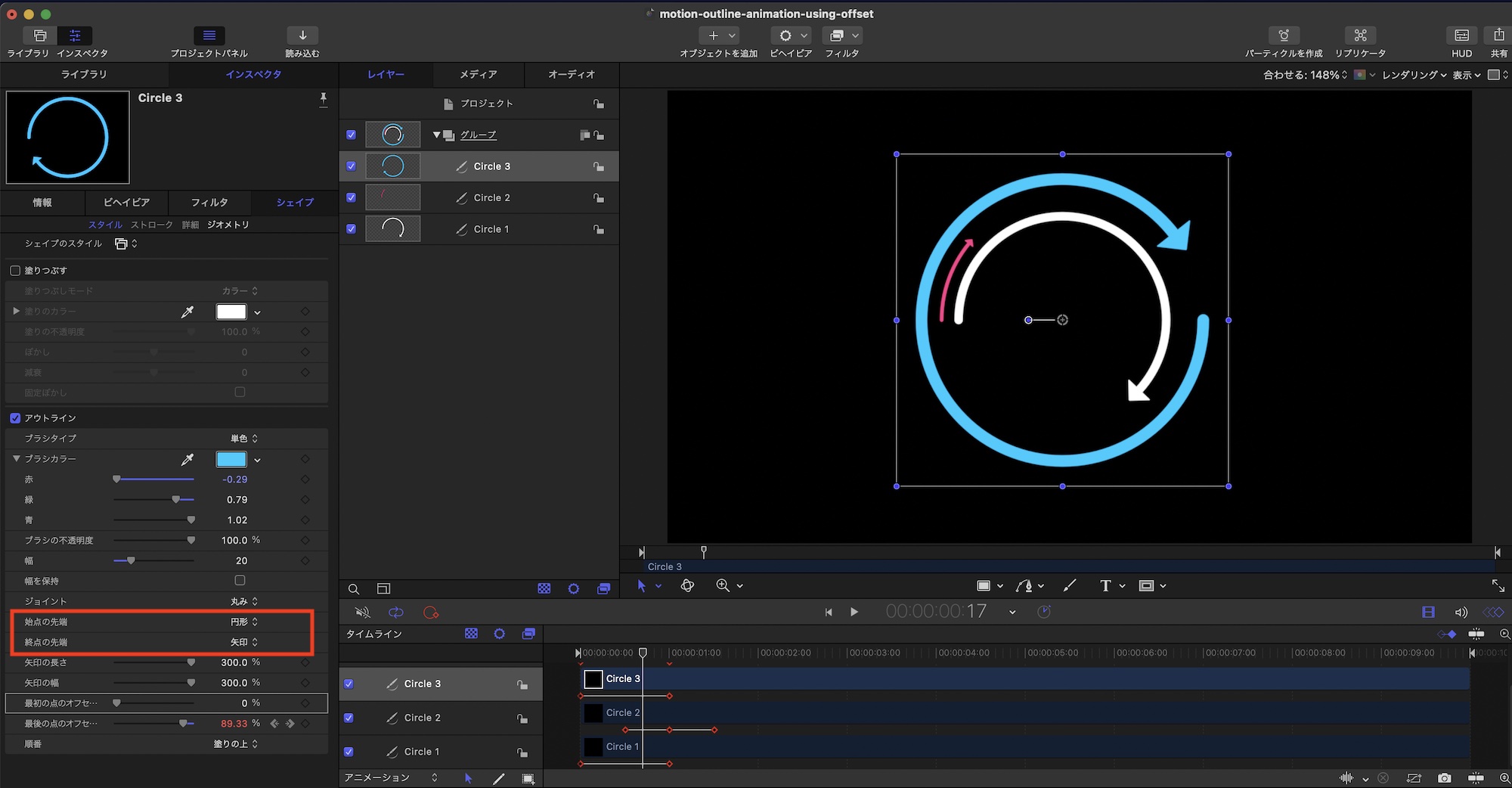Enable the Fill (塗りつぶす) checkbox
Image resolution: width=1512 pixels, height=788 pixels.
pyautogui.click(x=15, y=271)
